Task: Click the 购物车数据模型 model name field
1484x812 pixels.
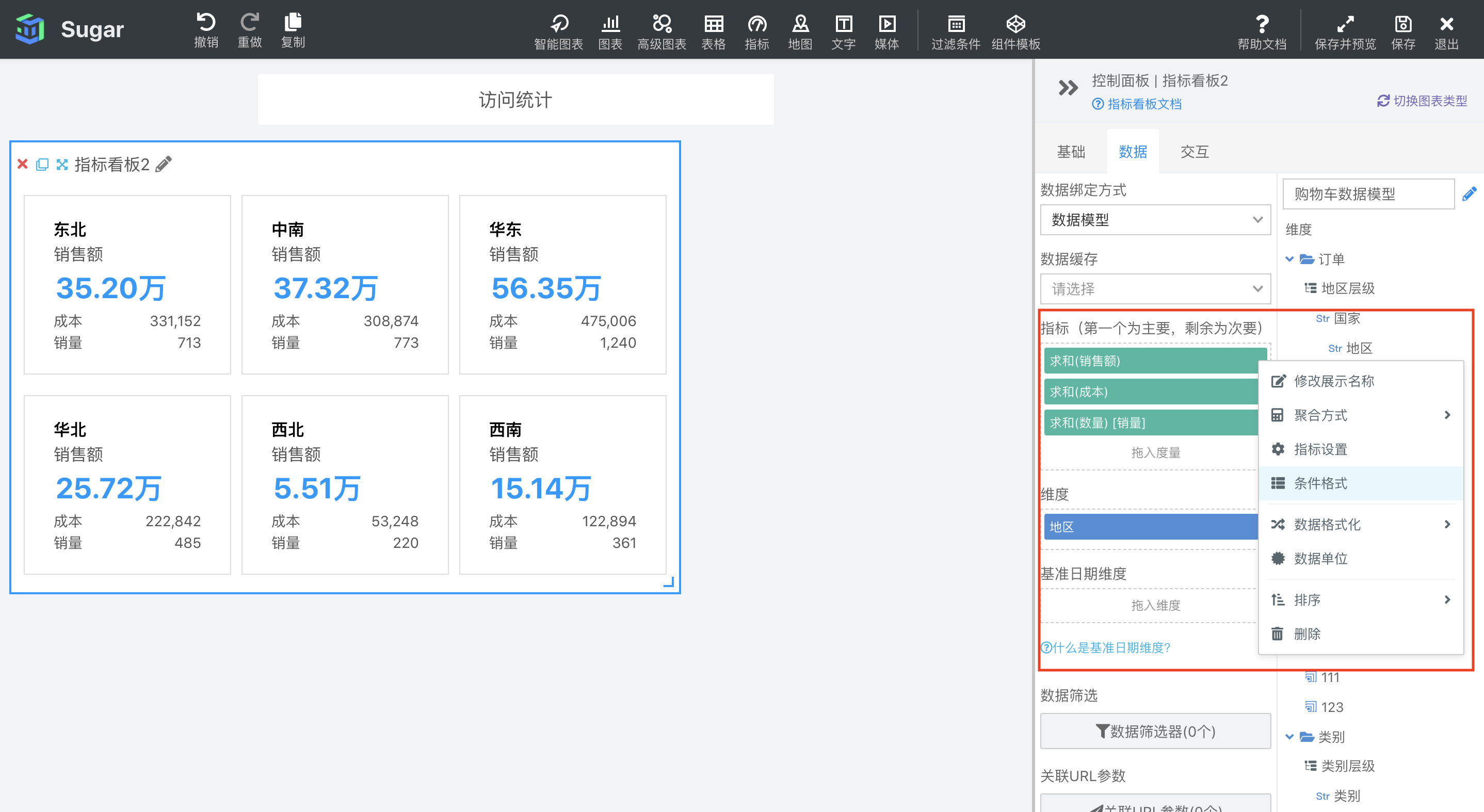Action: click(x=1368, y=193)
